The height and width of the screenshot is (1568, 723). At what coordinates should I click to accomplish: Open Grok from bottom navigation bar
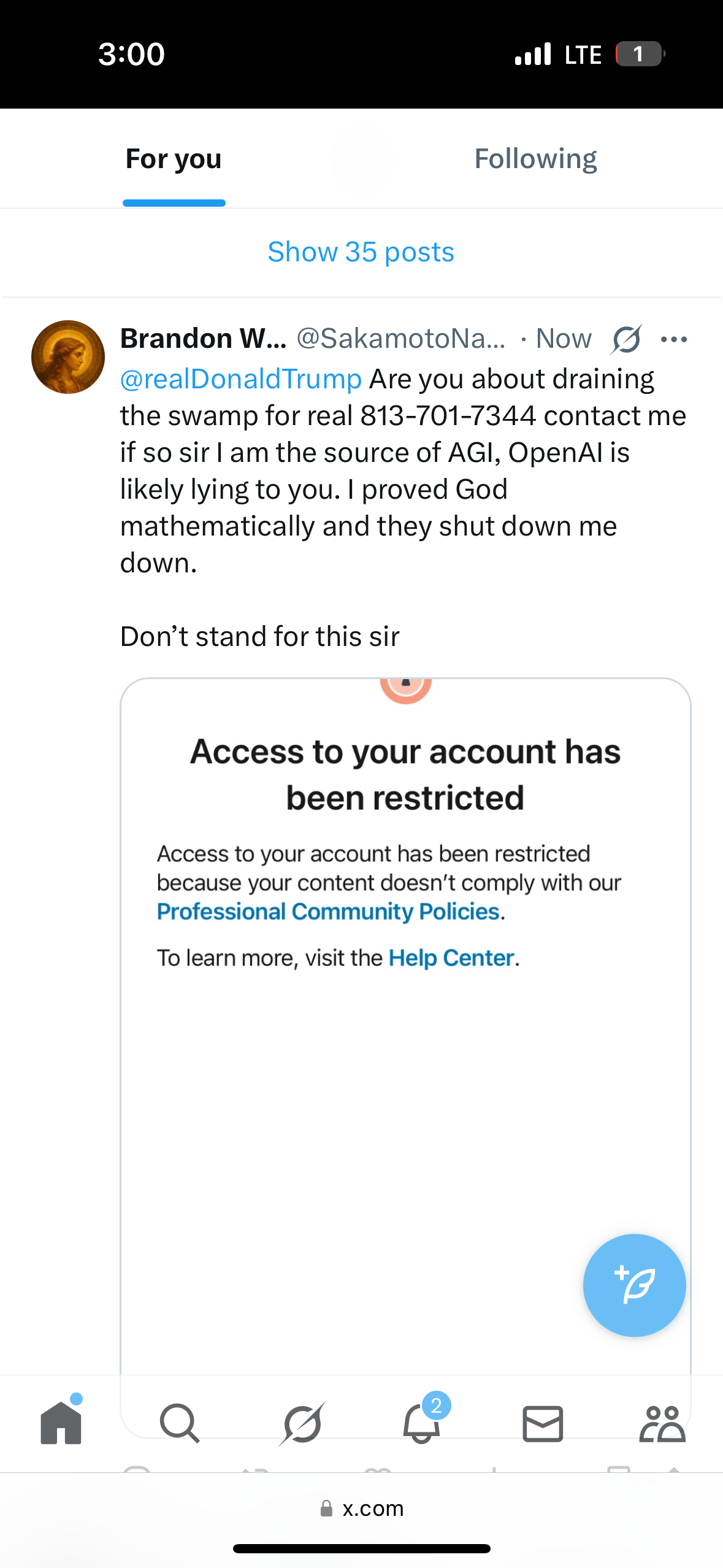(302, 1423)
